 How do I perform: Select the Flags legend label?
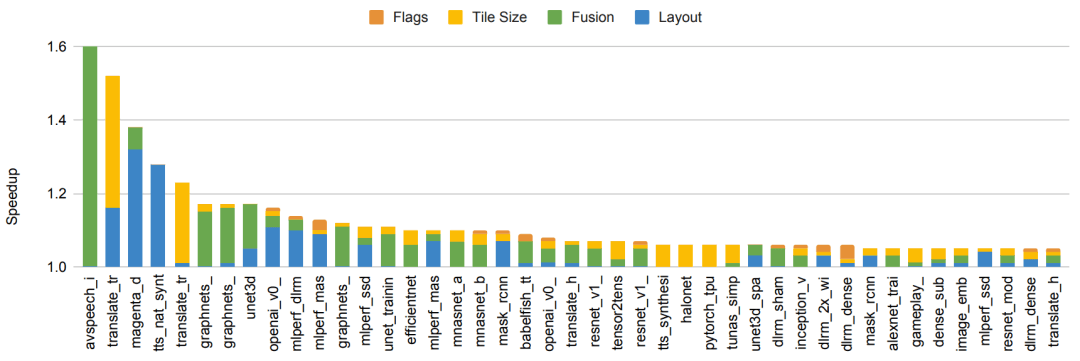click(412, 17)
